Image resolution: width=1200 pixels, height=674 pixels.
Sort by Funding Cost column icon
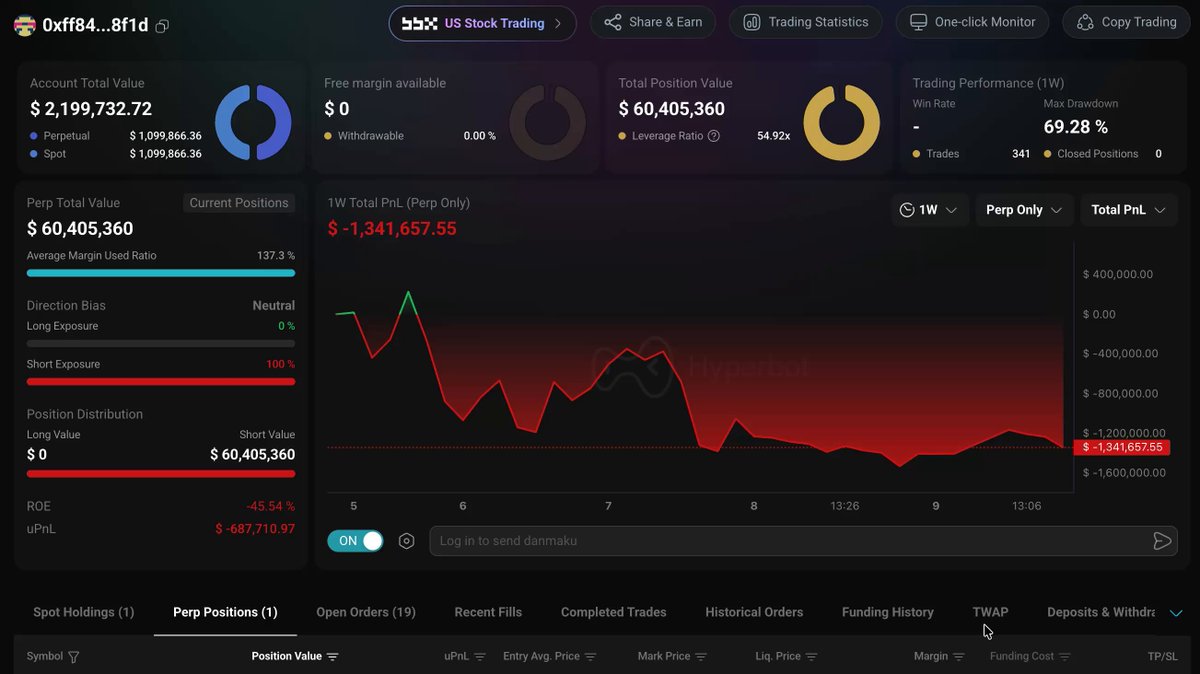pyautogui.click(x=1065, y=657)
